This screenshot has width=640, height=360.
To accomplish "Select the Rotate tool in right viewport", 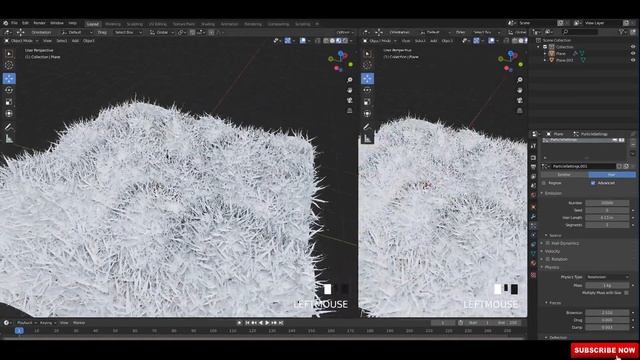I will click(x=367, y=90).
